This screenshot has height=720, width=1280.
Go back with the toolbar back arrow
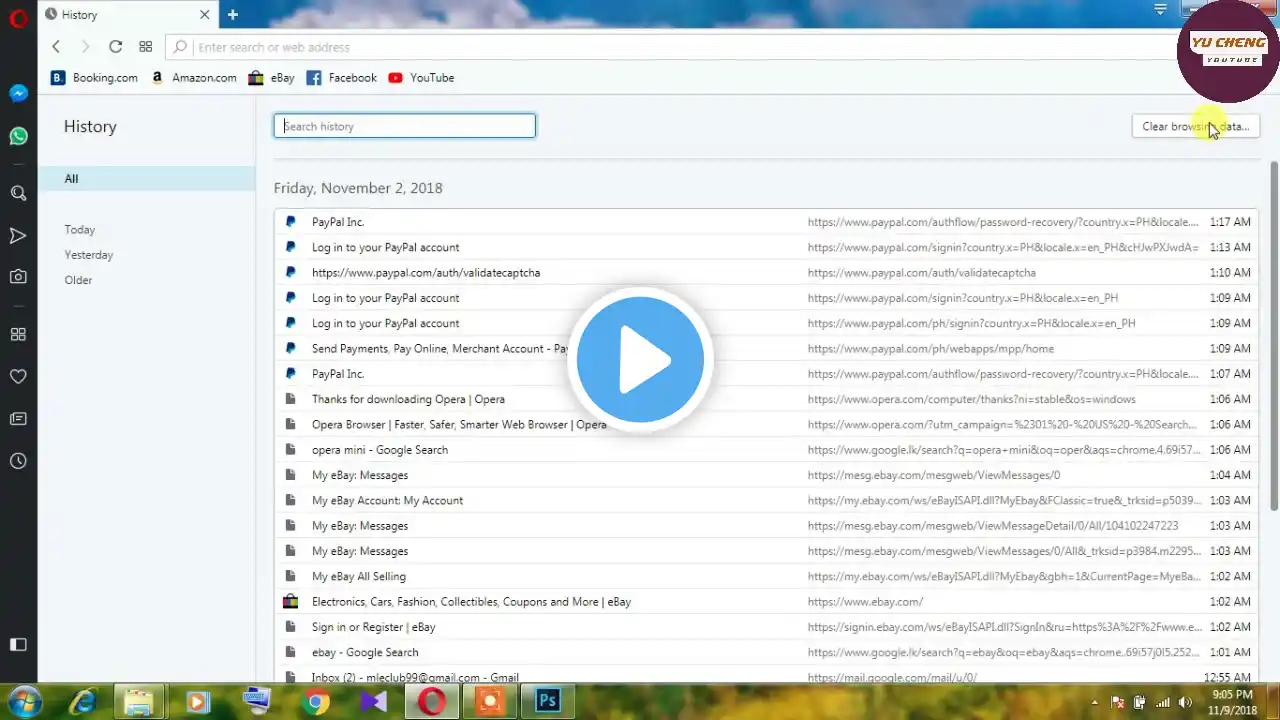[x=56, y=47]
